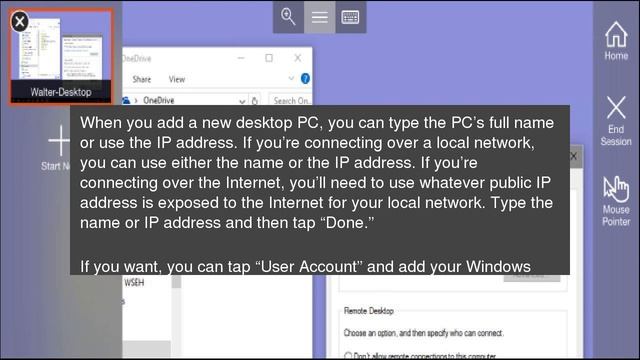Open the zoom magnifier tool
Viewport: 640px width, 360px height.
click(x=288, y=17)
